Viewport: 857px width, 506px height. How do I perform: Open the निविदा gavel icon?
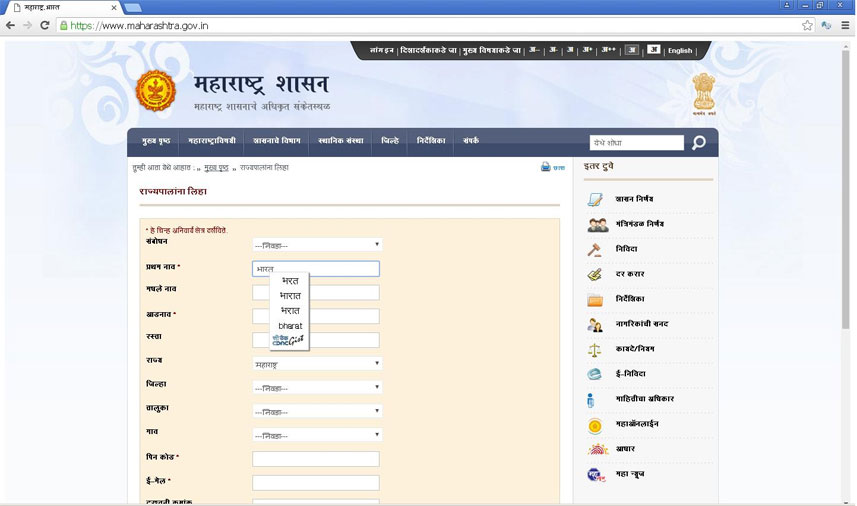[x=595, y=249]
